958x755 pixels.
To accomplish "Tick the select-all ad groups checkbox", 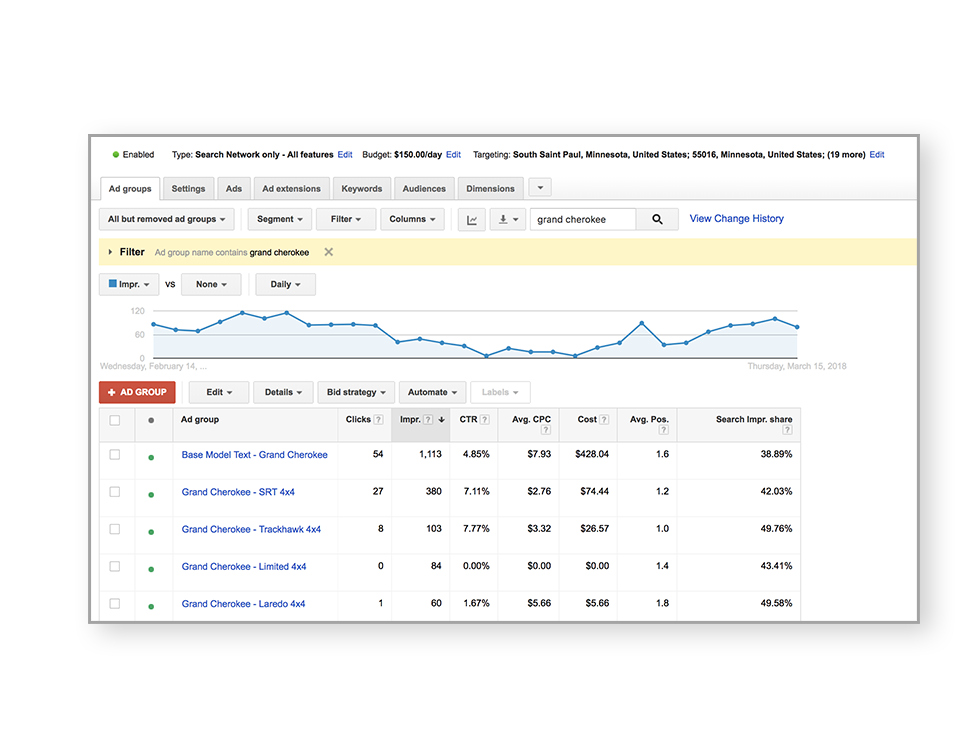I will coord(115,420).
